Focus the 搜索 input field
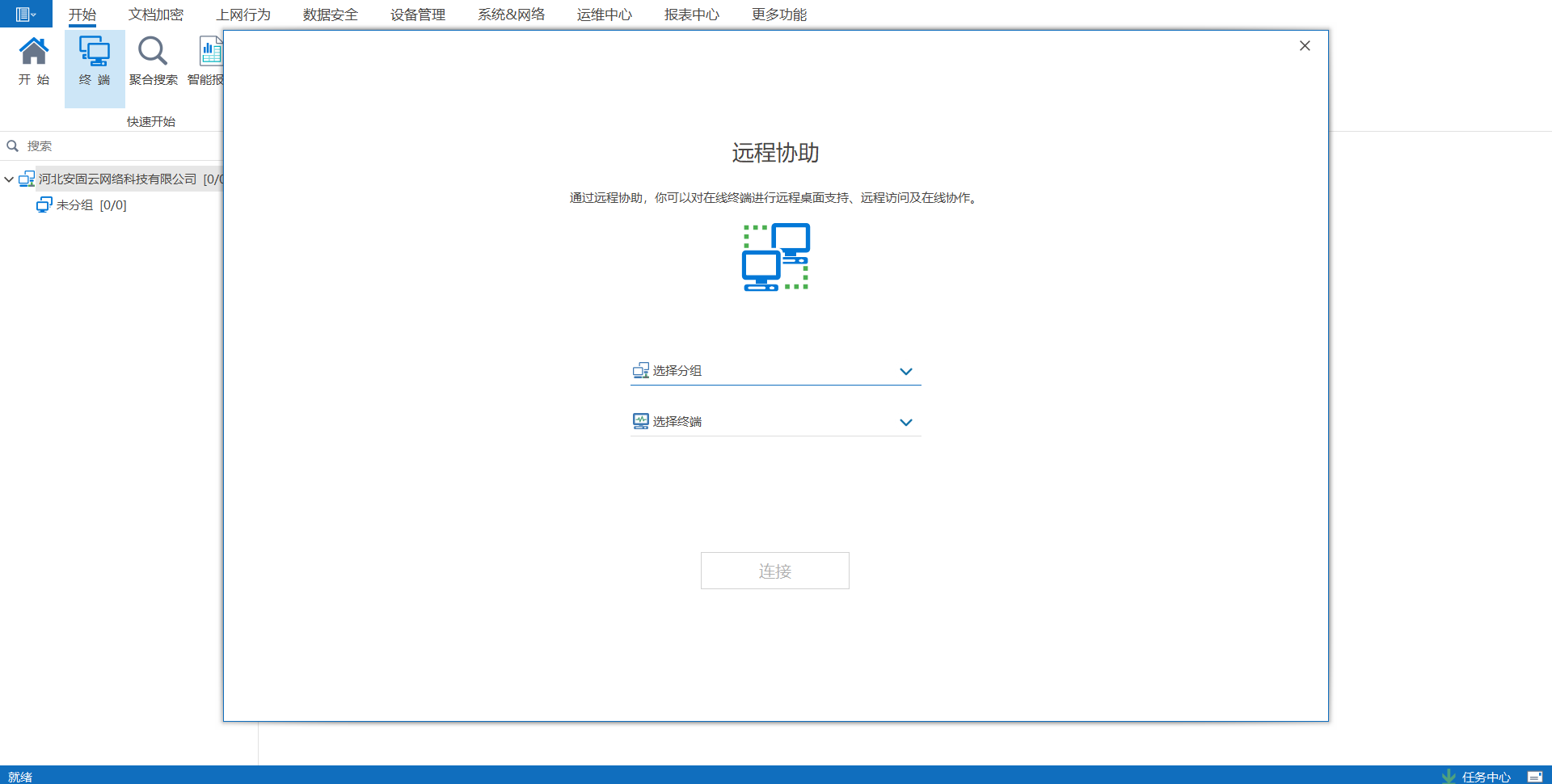The width and height of the screenshot is (1552, 784). coord(121,146)
